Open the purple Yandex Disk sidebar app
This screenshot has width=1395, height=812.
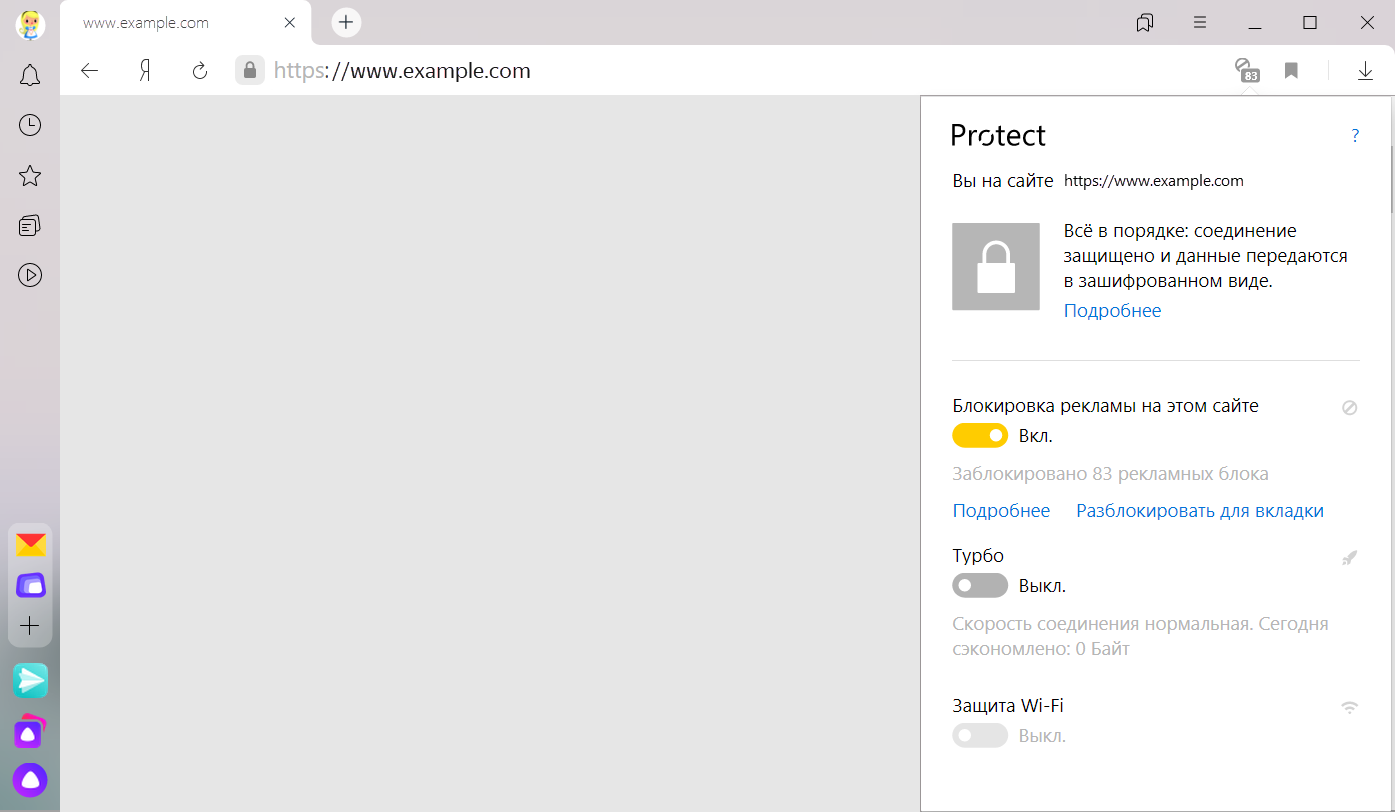[31, 585]
